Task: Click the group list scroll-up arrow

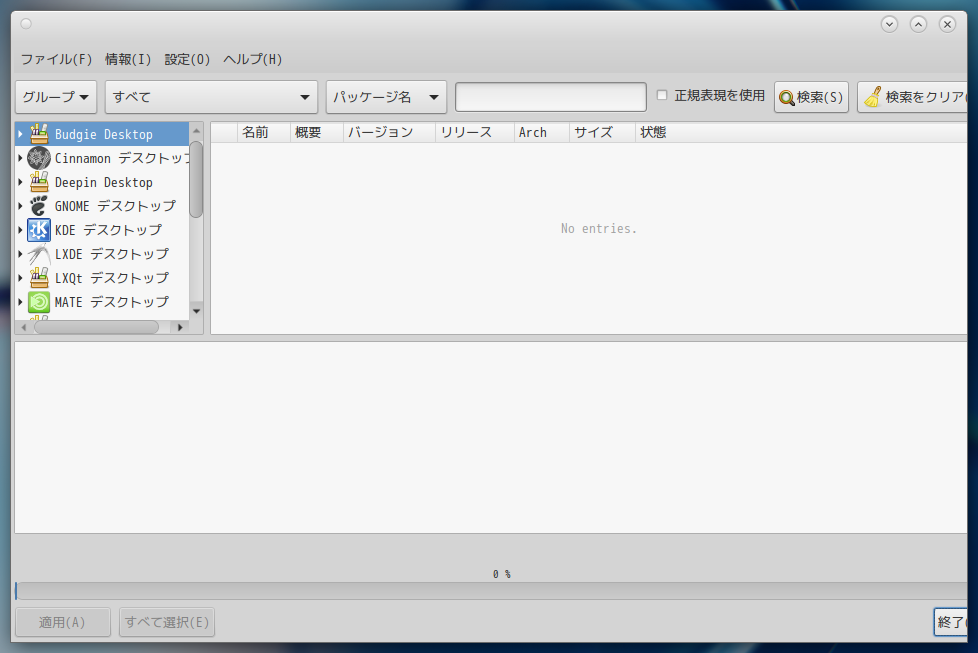Action: (x=196, y=131)
